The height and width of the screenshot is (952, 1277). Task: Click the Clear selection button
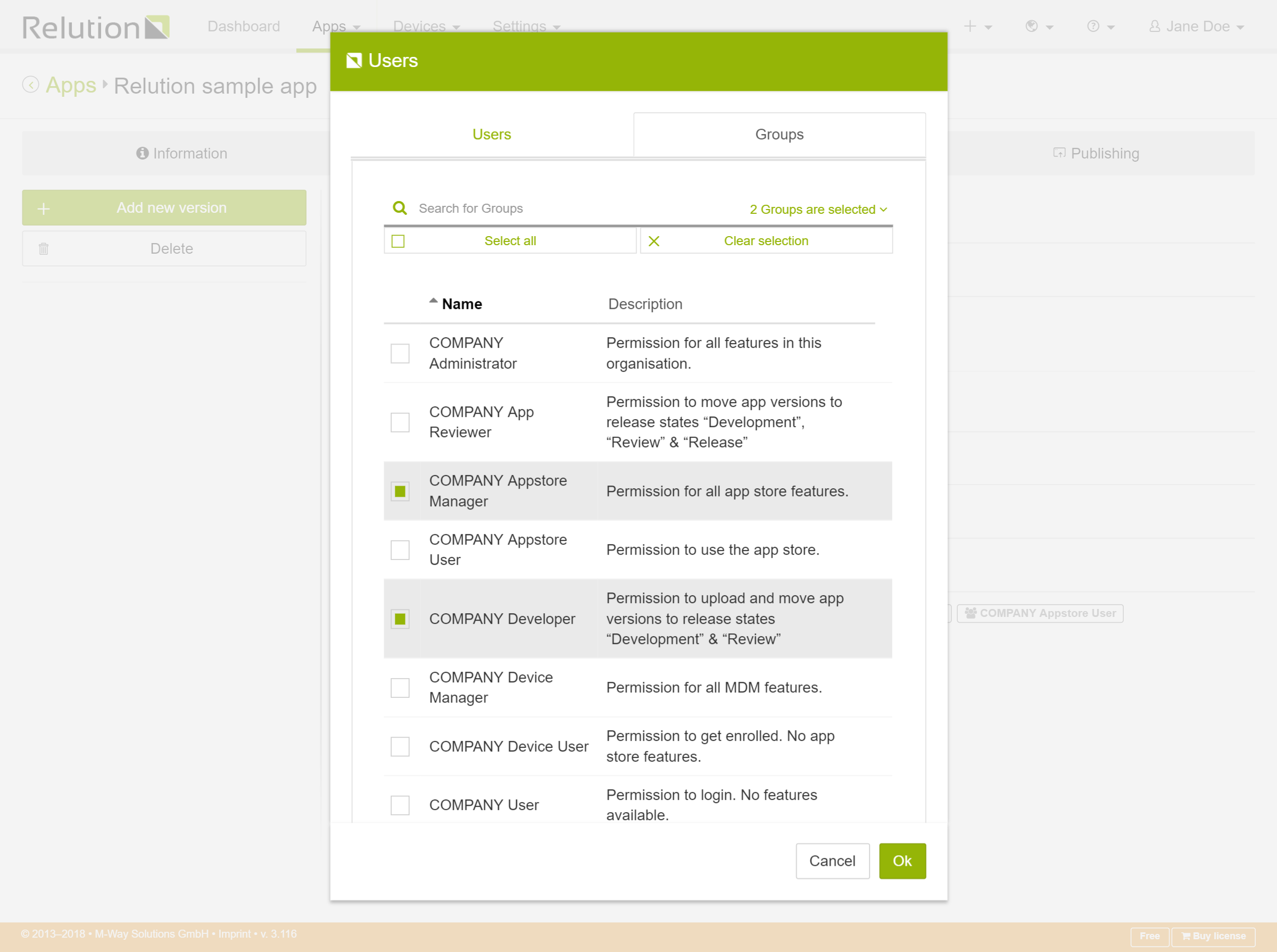pos(766,241)
